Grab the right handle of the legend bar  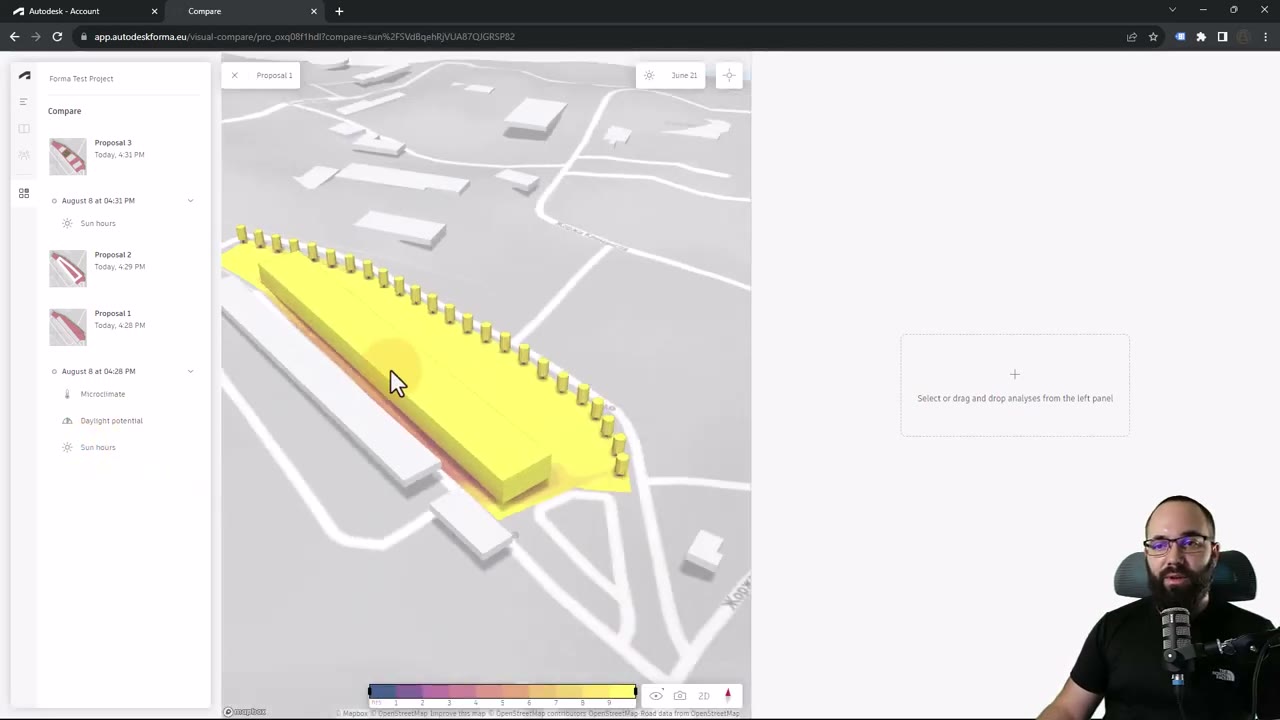tap(635, 692)
